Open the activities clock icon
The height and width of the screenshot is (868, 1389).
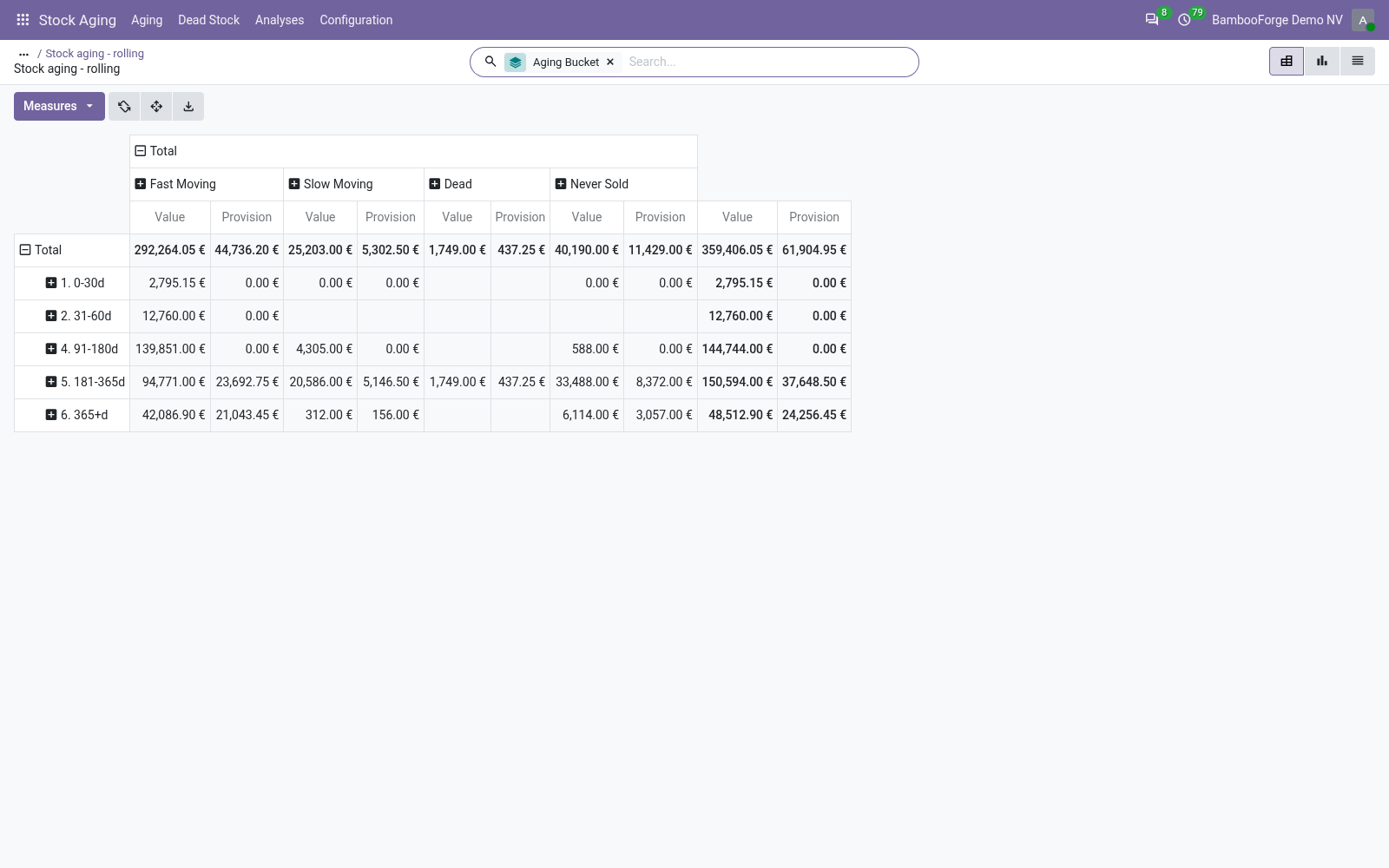(1185, 19)
